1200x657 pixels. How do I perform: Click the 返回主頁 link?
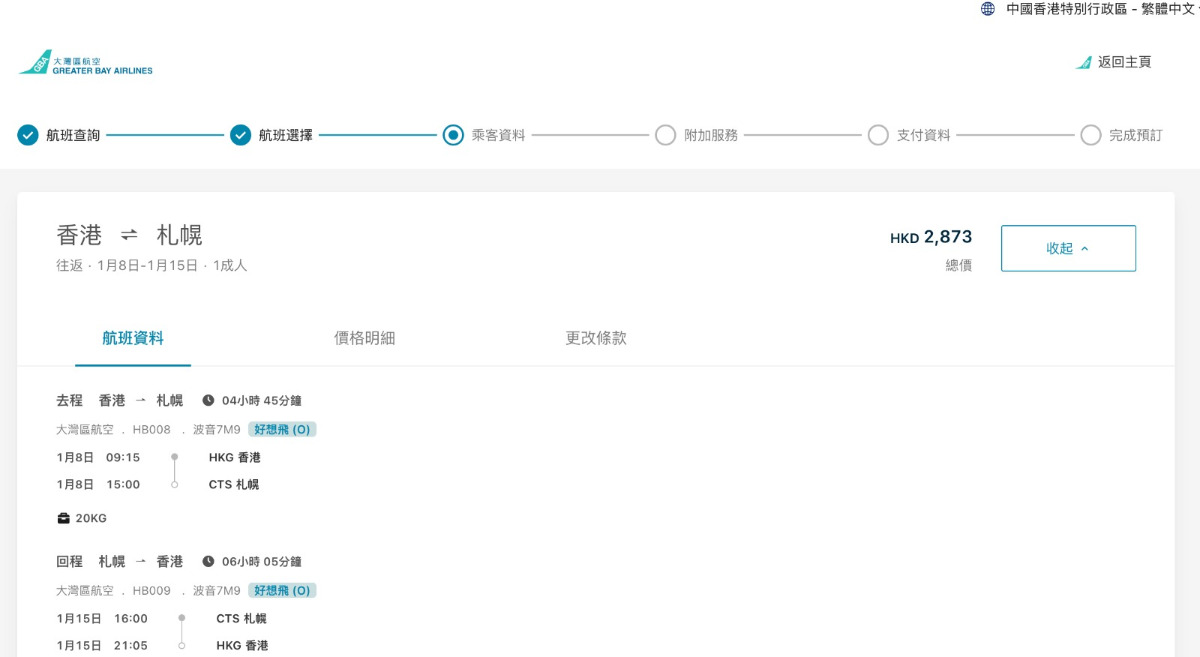click(x=1124, y=62)
